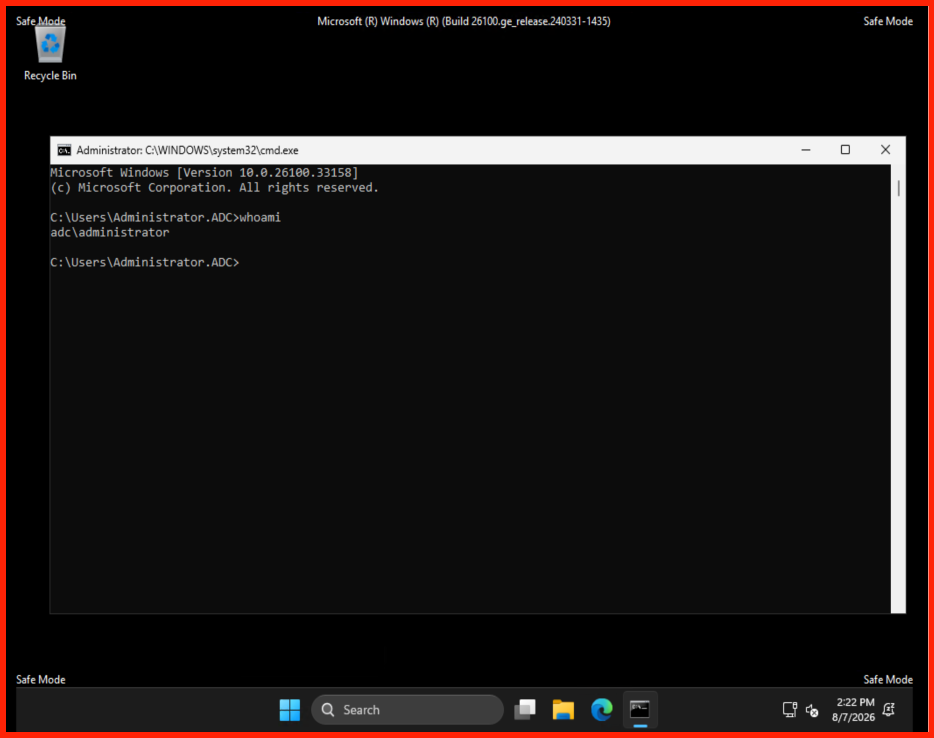Click the muted volume tray icon
This screenshot has width=934, height=738.
(x=811, y=710)
